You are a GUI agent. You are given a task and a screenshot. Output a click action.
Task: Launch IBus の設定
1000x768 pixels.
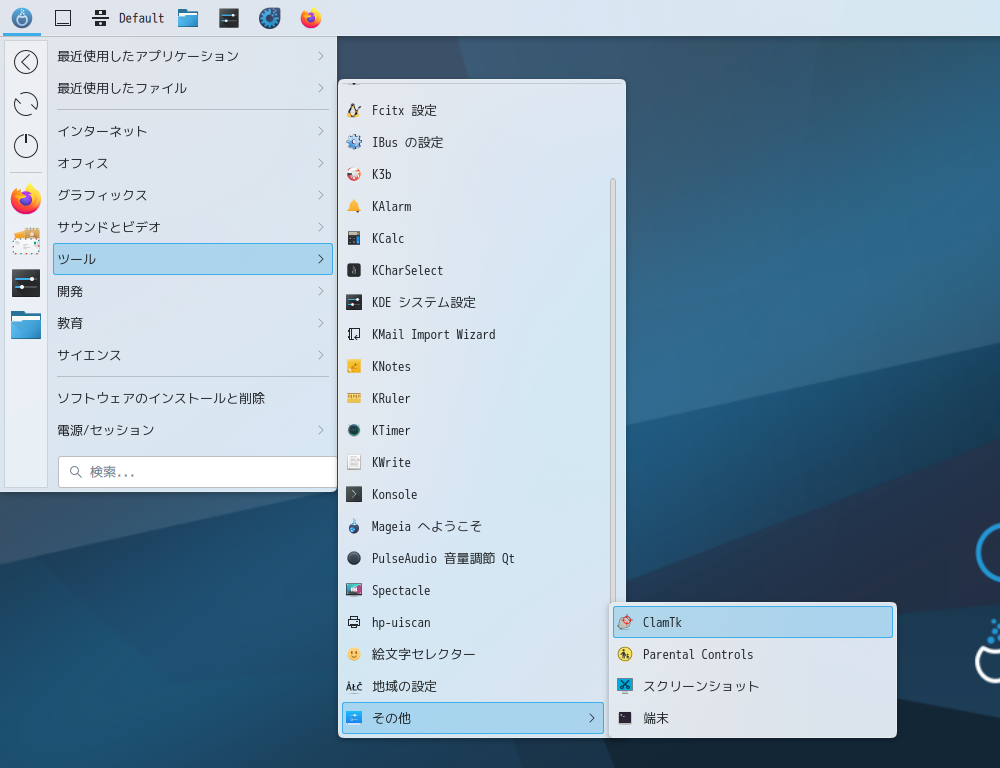point(473,142)
